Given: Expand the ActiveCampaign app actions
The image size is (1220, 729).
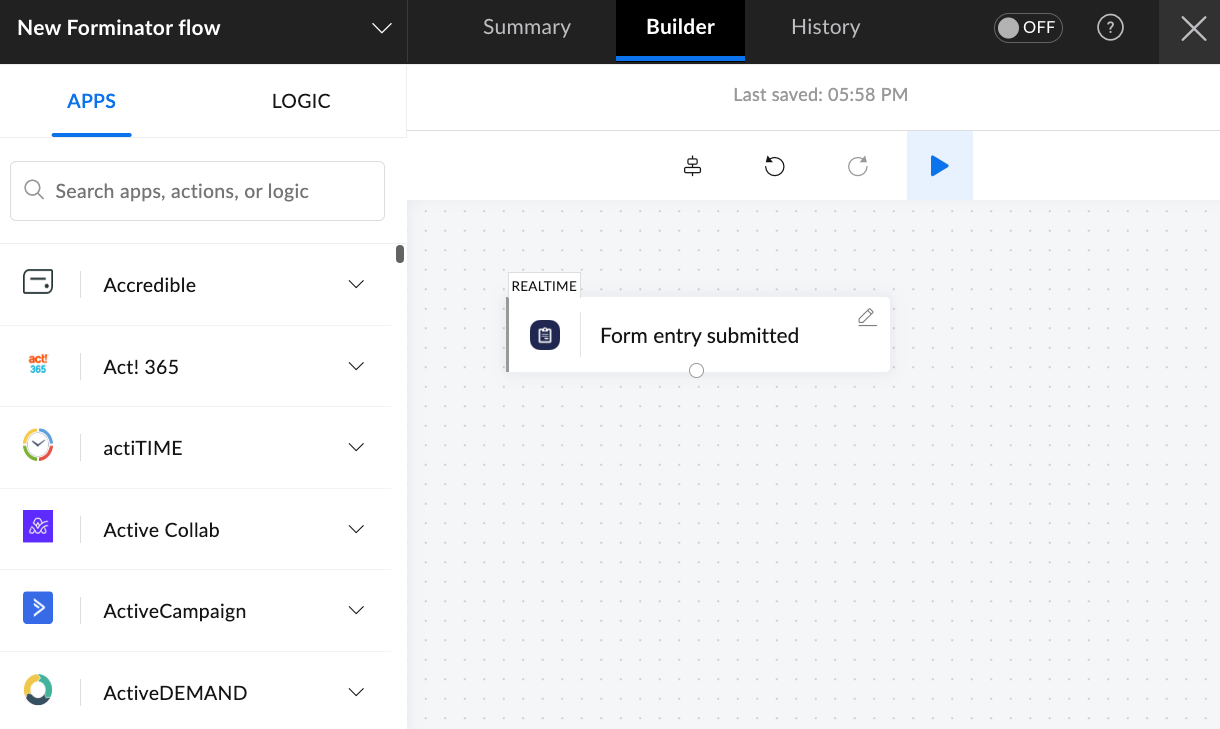Looking at the screenshot, I should point(356,610).
